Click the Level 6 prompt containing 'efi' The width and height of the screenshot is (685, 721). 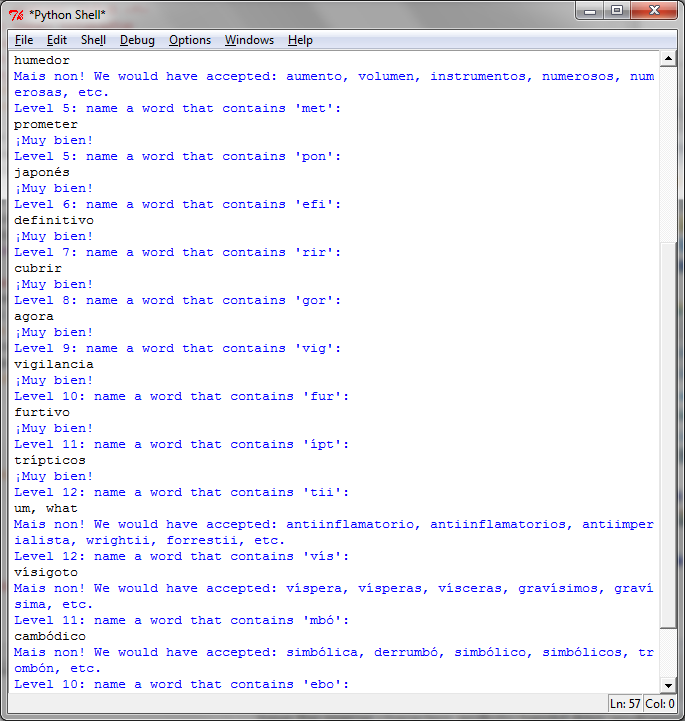pos(178,205)
